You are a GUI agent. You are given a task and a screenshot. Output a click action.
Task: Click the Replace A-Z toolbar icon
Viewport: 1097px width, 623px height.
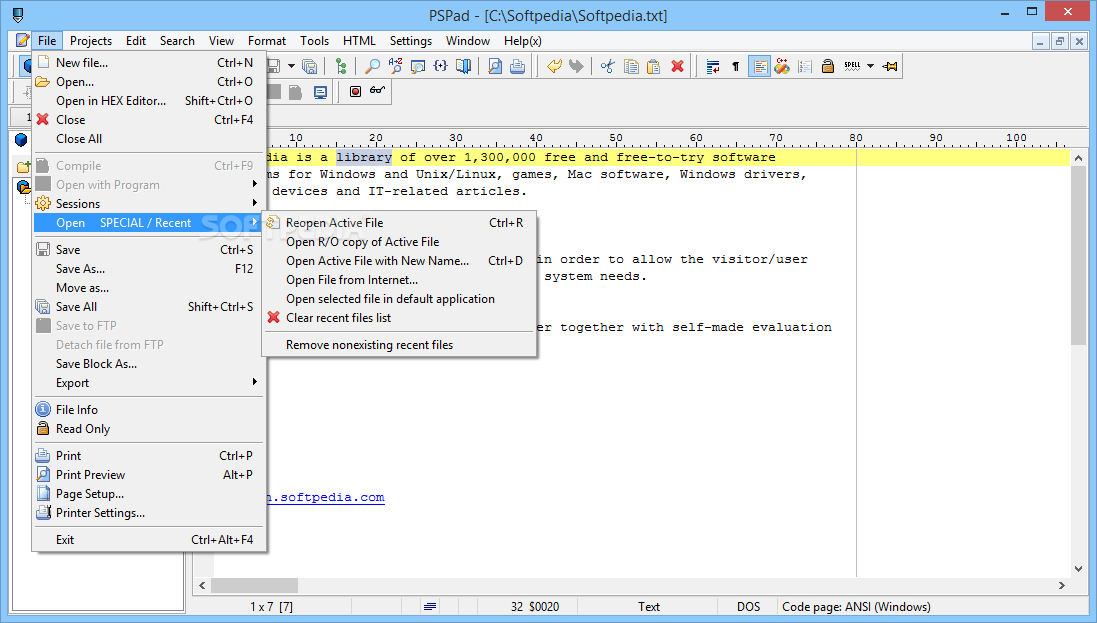[x=395, y=66]
